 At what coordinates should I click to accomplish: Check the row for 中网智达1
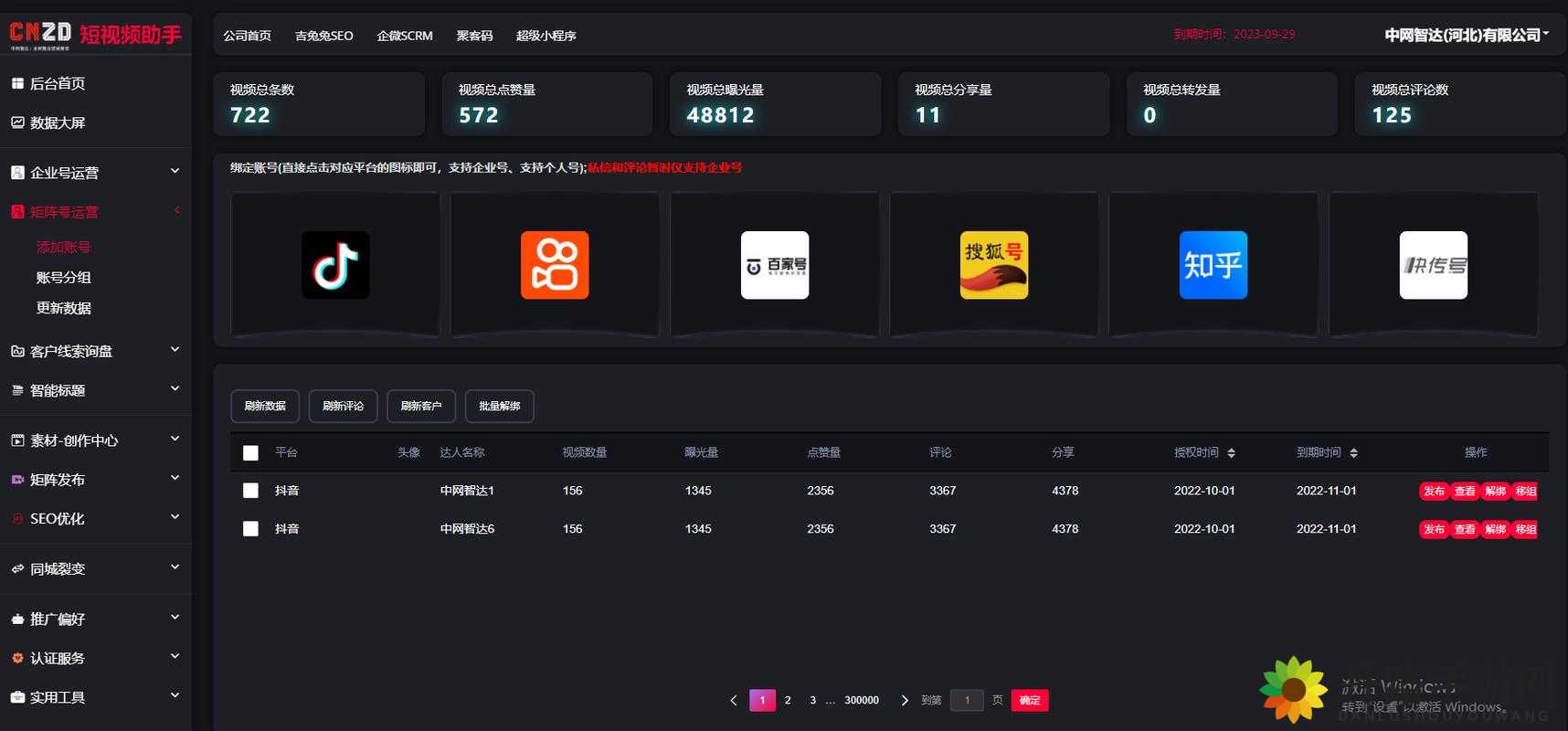click(250, 491)
